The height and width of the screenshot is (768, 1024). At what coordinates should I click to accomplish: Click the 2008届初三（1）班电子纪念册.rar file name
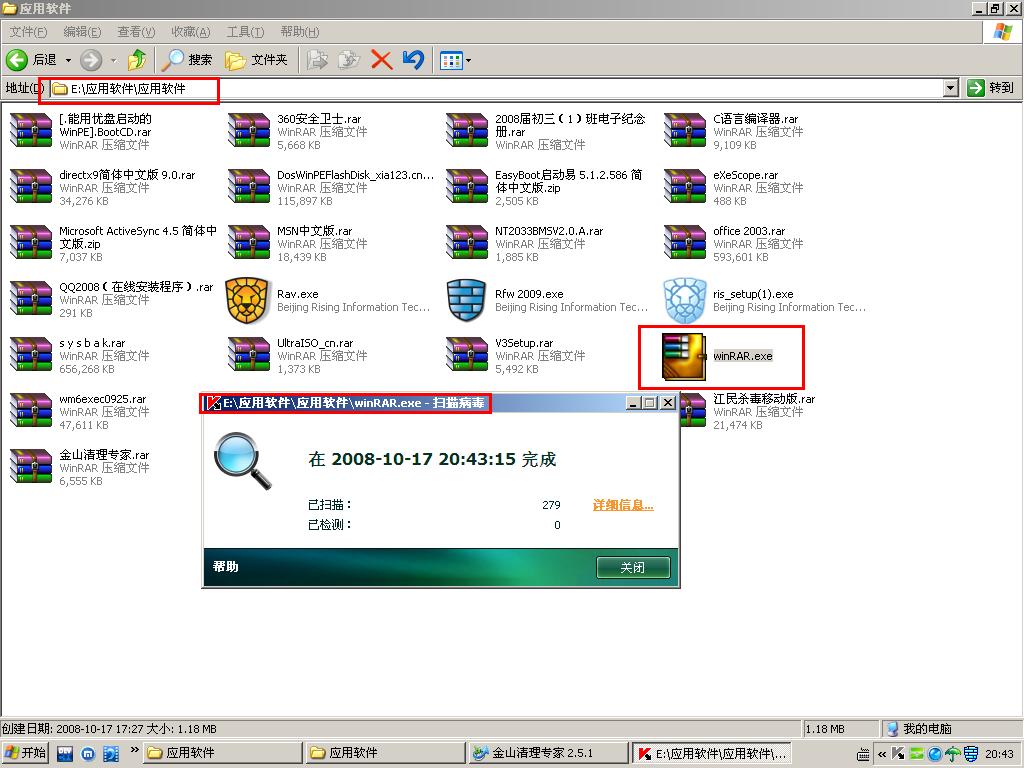(x=570, y=125)
